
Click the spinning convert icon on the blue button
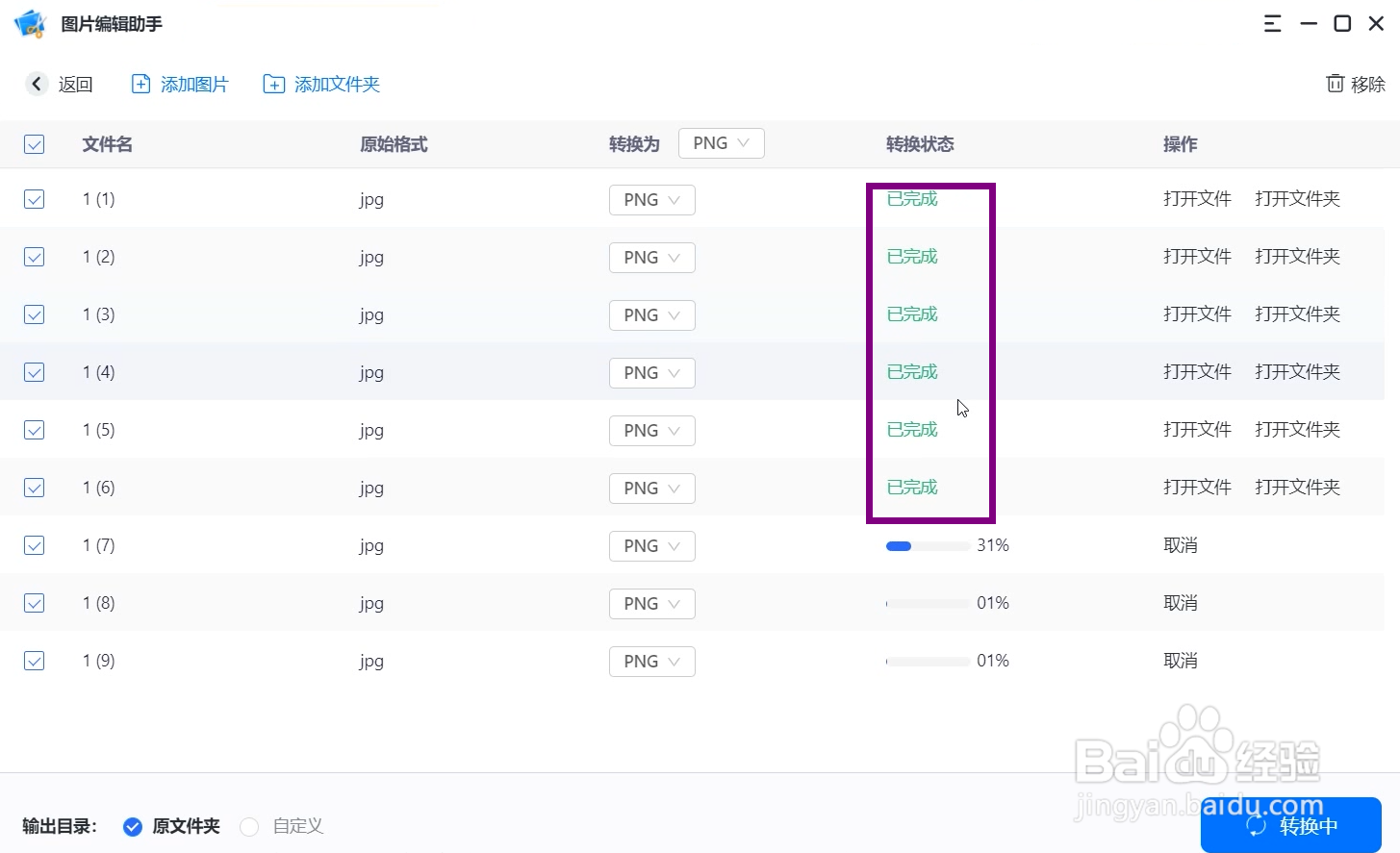pos(1257,825)
